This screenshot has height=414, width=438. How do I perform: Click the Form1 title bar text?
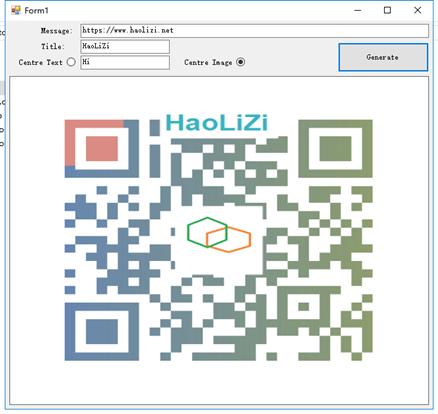(x=36, y=11)
